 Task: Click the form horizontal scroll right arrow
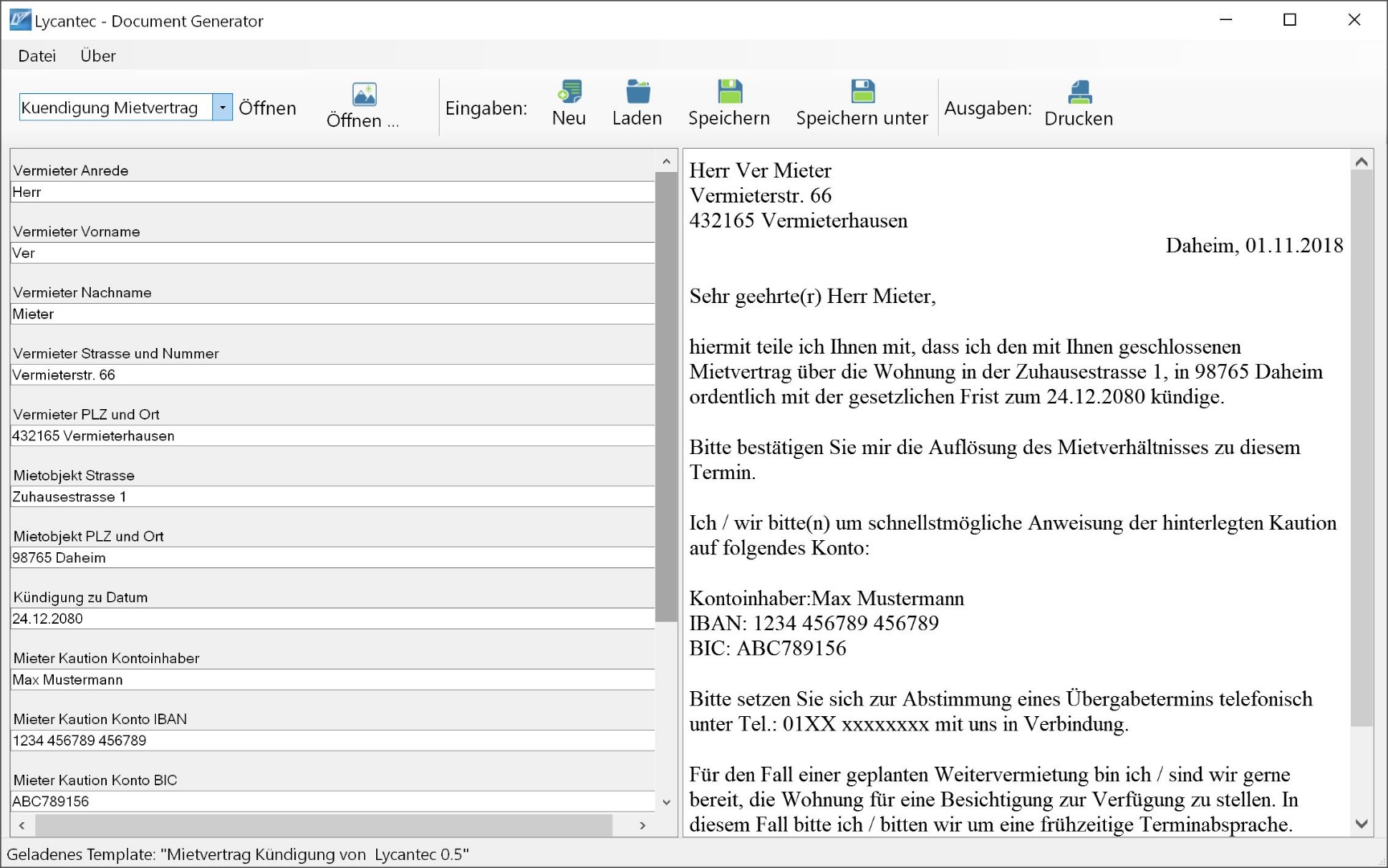point(642,825)
